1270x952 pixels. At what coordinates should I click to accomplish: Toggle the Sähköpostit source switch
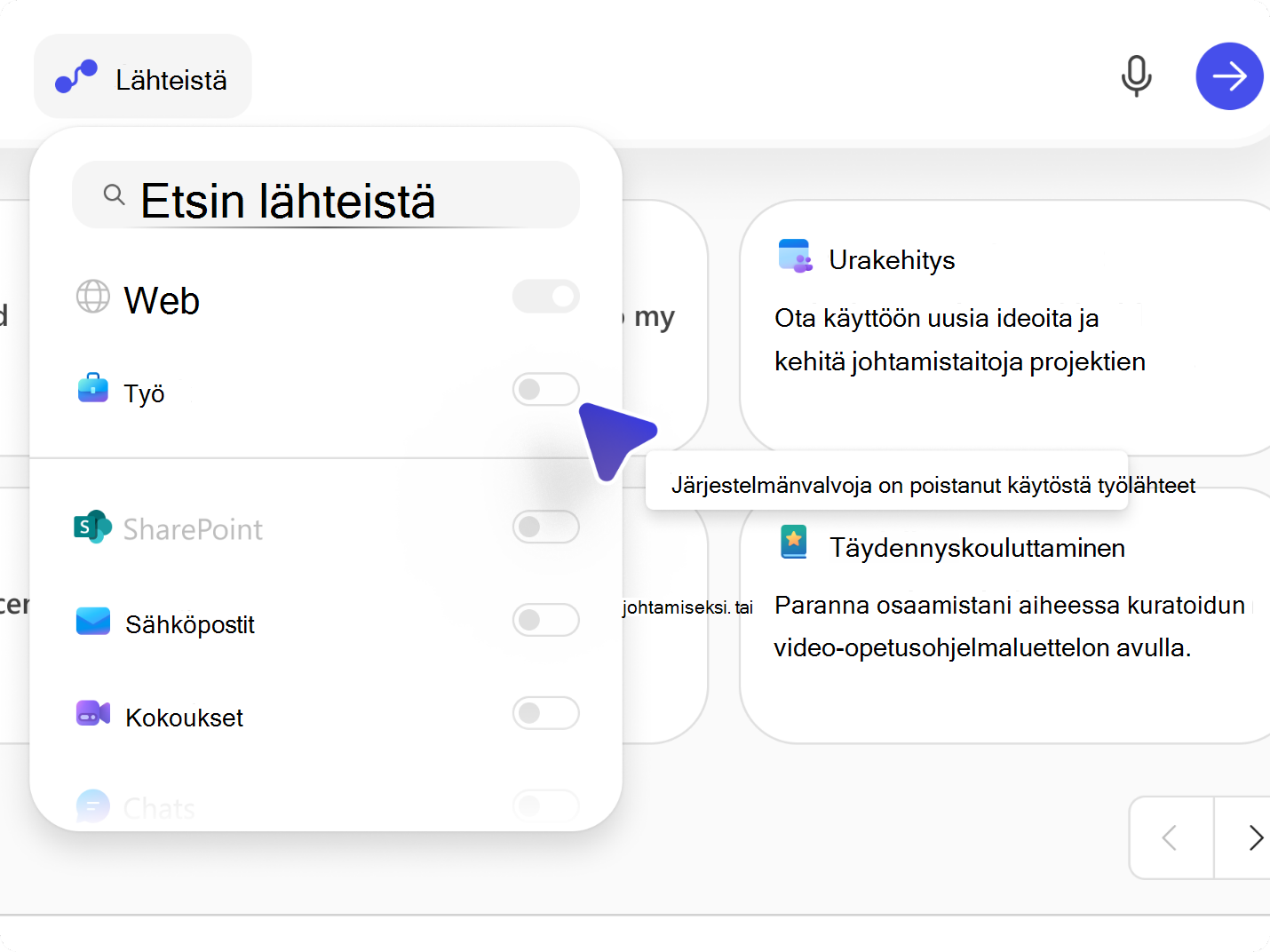(546, 620)
